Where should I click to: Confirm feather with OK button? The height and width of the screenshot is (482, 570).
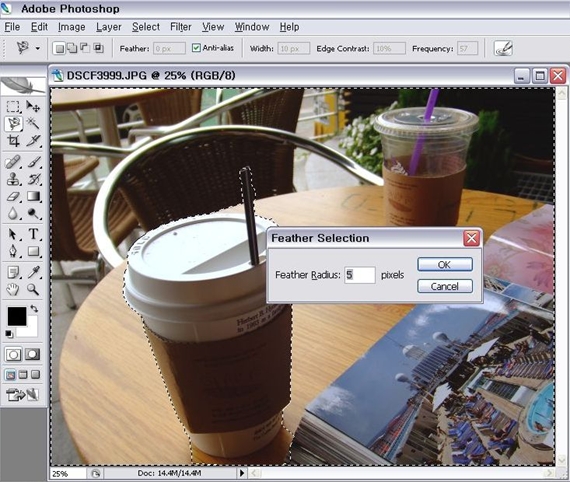tap(445, 265)
